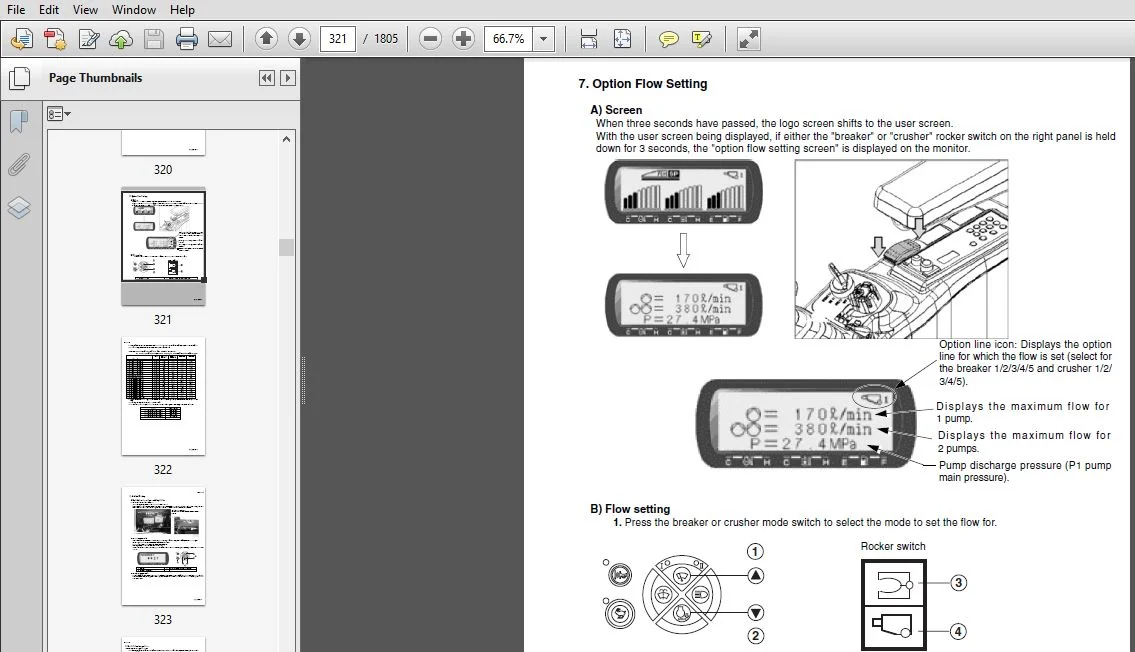The width and height of the screenshot is (1135, 652).
Task: Open the Help menu
Action: coord(182,9)
